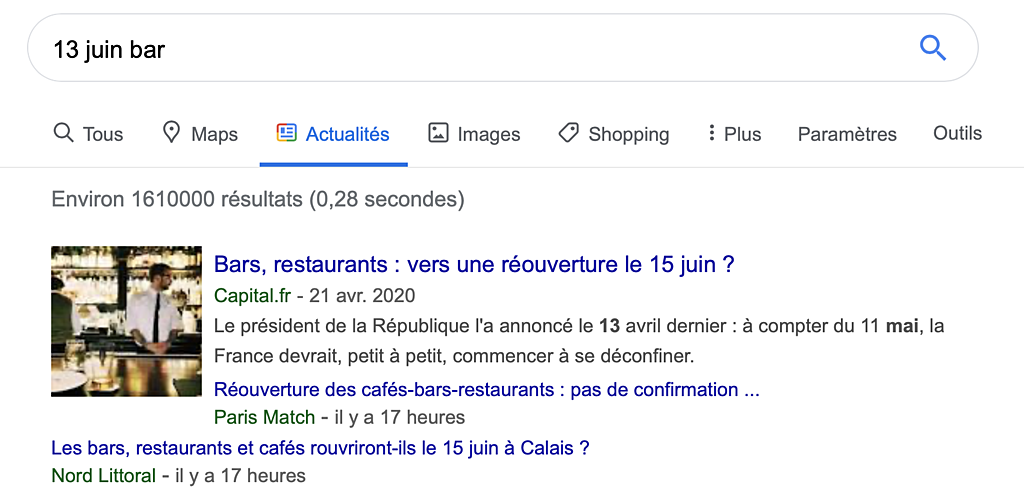Viewport: 1024px width, 490px height.
Task: Open the 'Bars, restaurants : vers une réouverture' headline
Action: (x=475, y=265)
